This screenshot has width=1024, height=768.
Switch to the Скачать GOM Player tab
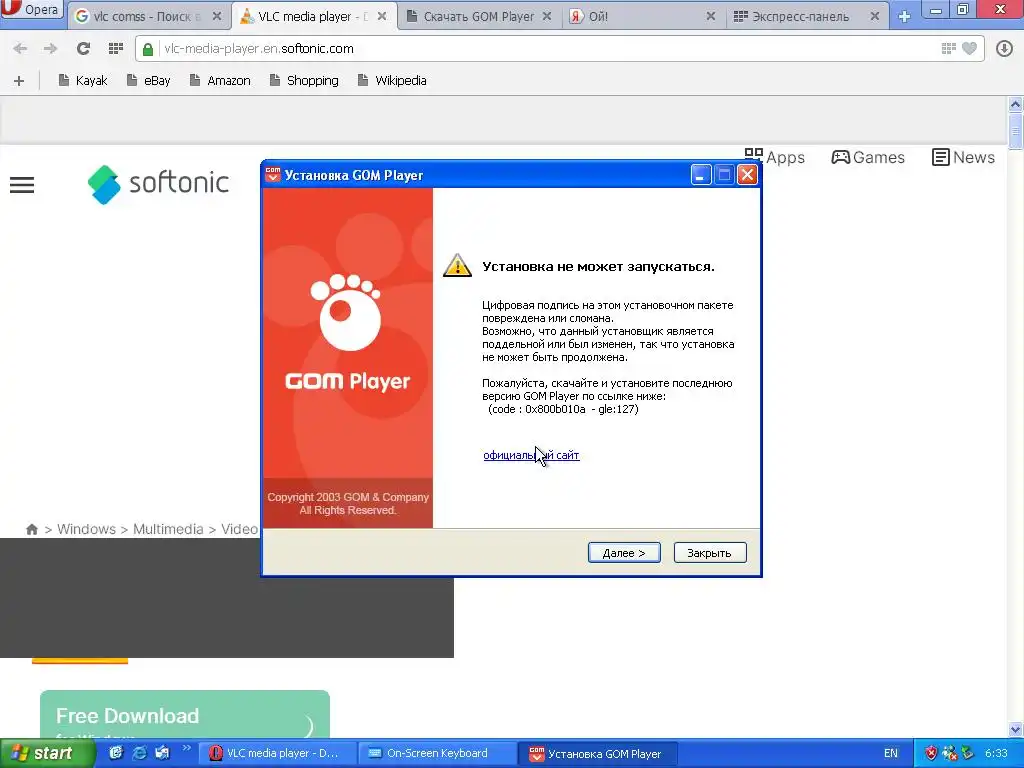tap(478, 16)
